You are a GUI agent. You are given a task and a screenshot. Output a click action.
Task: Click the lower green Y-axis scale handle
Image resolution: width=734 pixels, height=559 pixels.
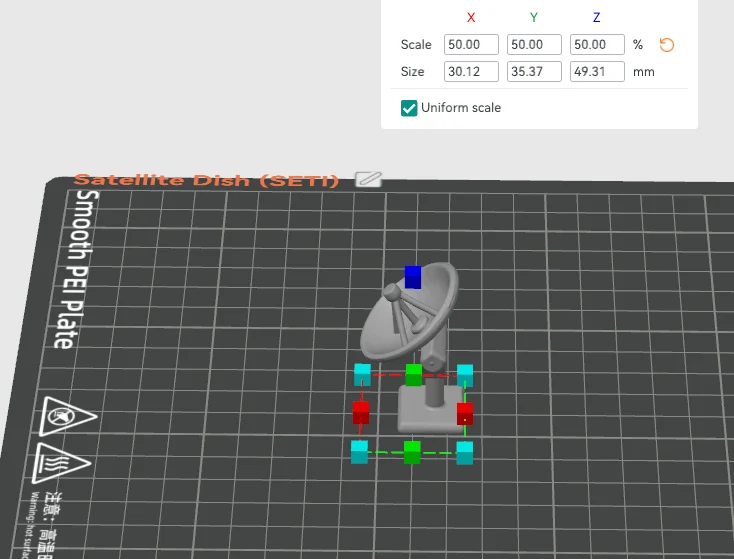click(x=412, y=452)
